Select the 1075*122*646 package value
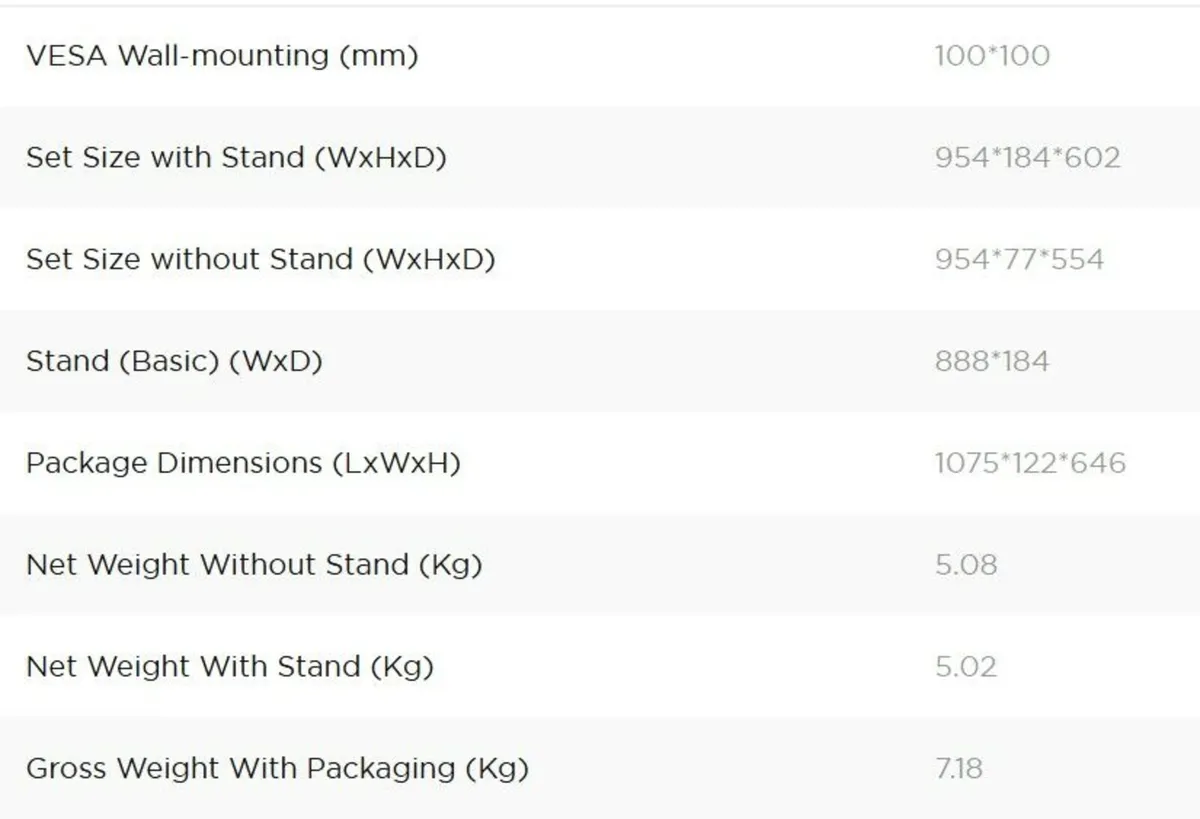This screenshot has width=1200, height=819. click(x=1030, y=463)
